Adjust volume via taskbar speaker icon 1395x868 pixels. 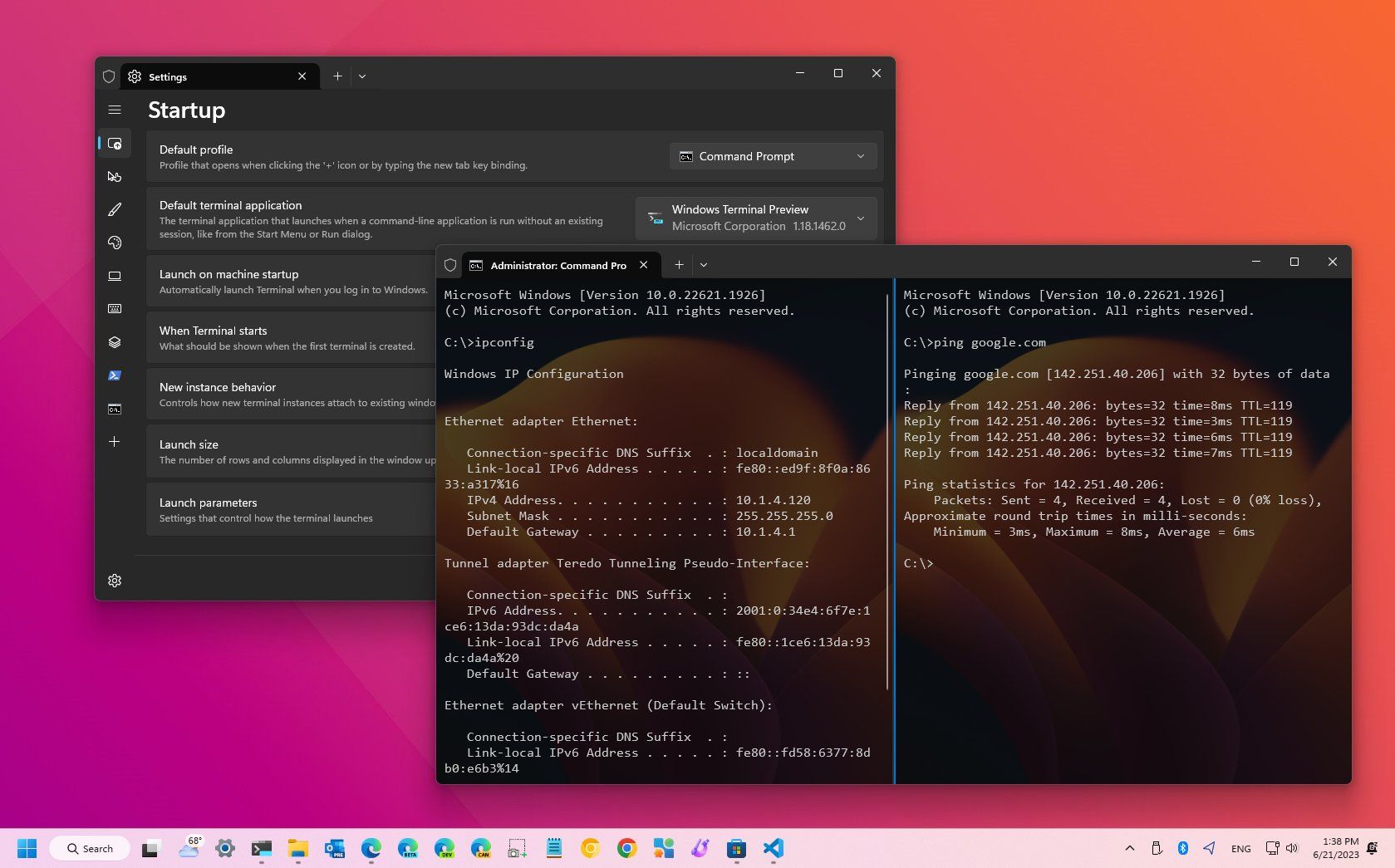point(1292,848)
